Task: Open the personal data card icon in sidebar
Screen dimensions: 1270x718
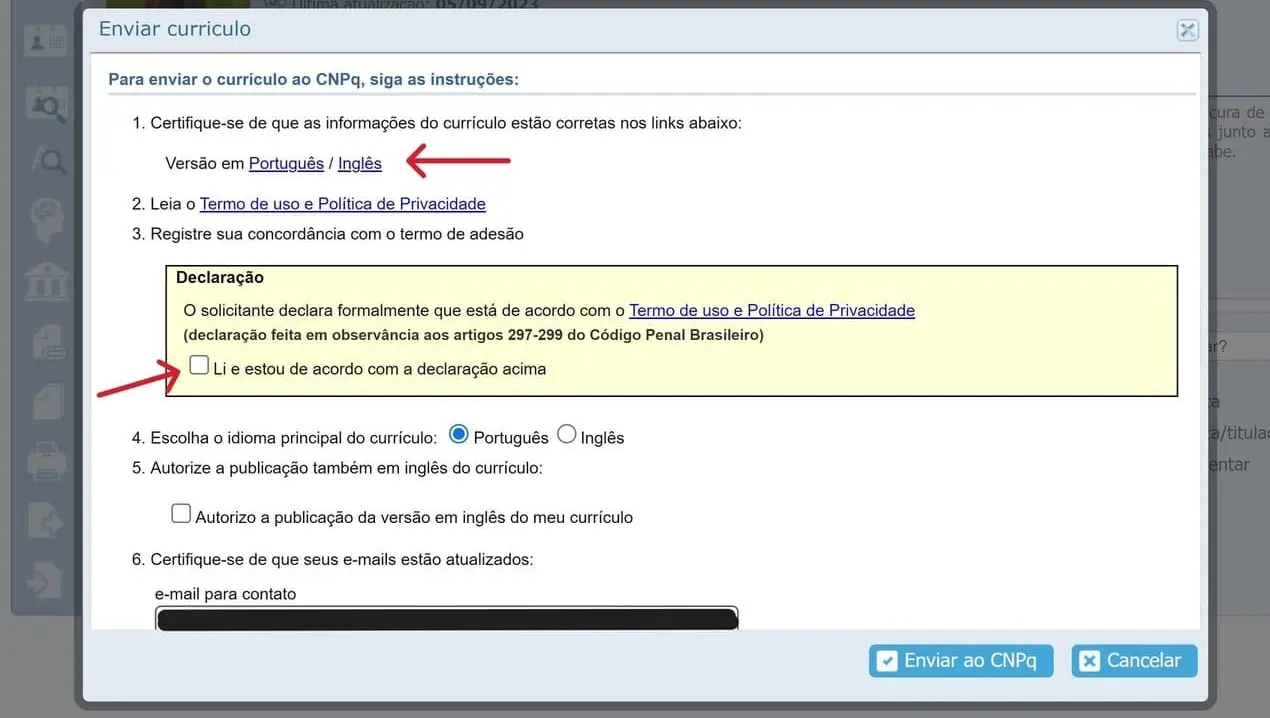Action: [x=45, y=42]
